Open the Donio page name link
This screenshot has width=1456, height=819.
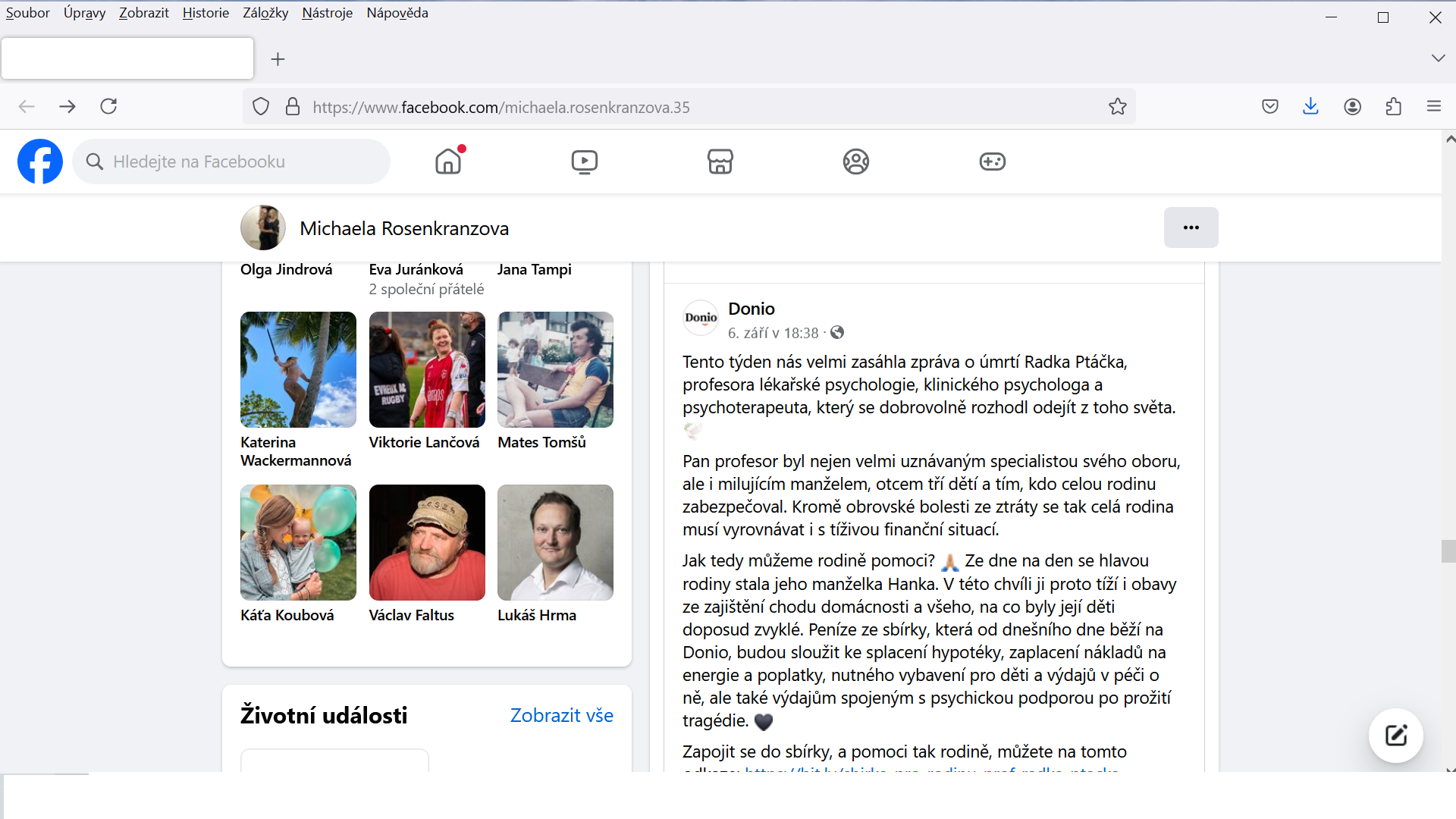[x=751, y=309]
